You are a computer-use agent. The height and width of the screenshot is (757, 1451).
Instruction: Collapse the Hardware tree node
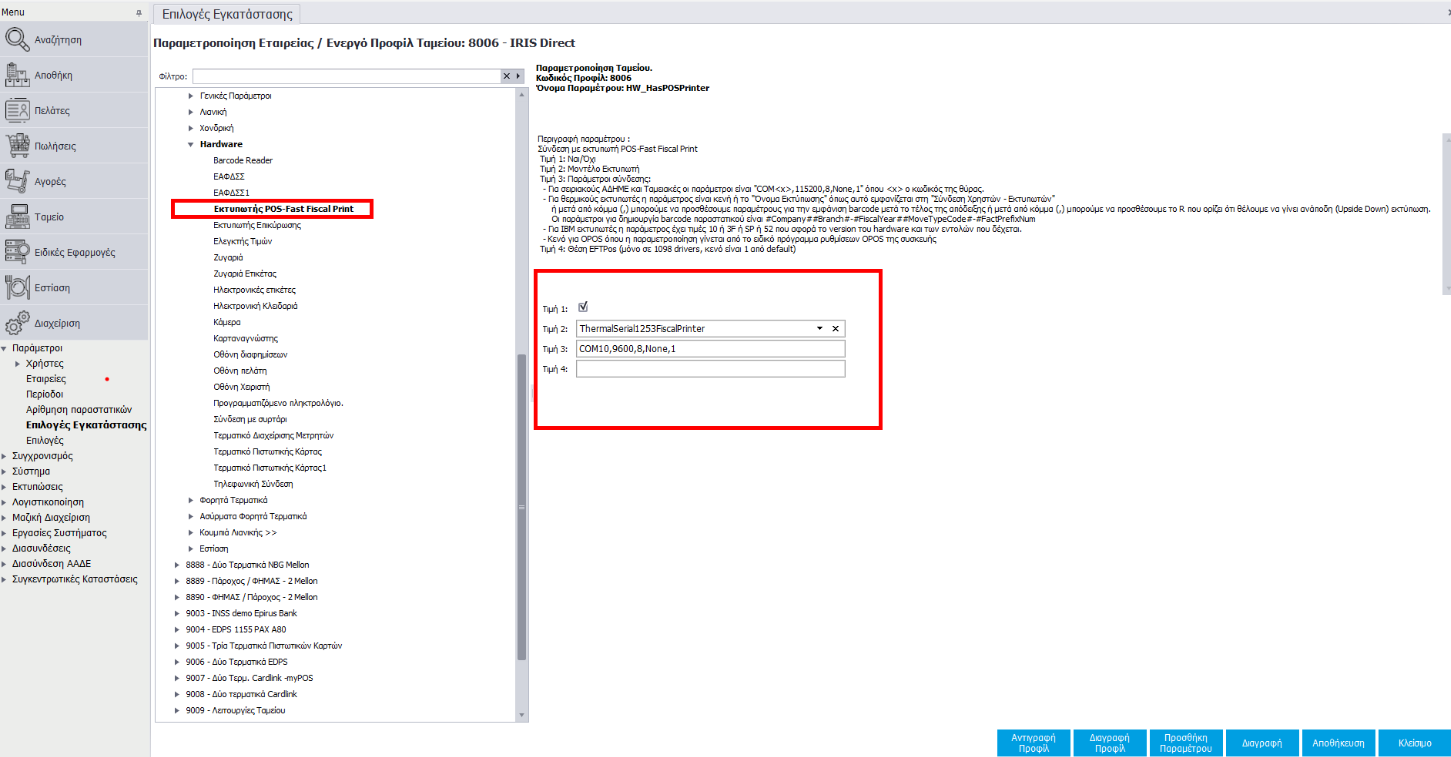coord(191,145)
